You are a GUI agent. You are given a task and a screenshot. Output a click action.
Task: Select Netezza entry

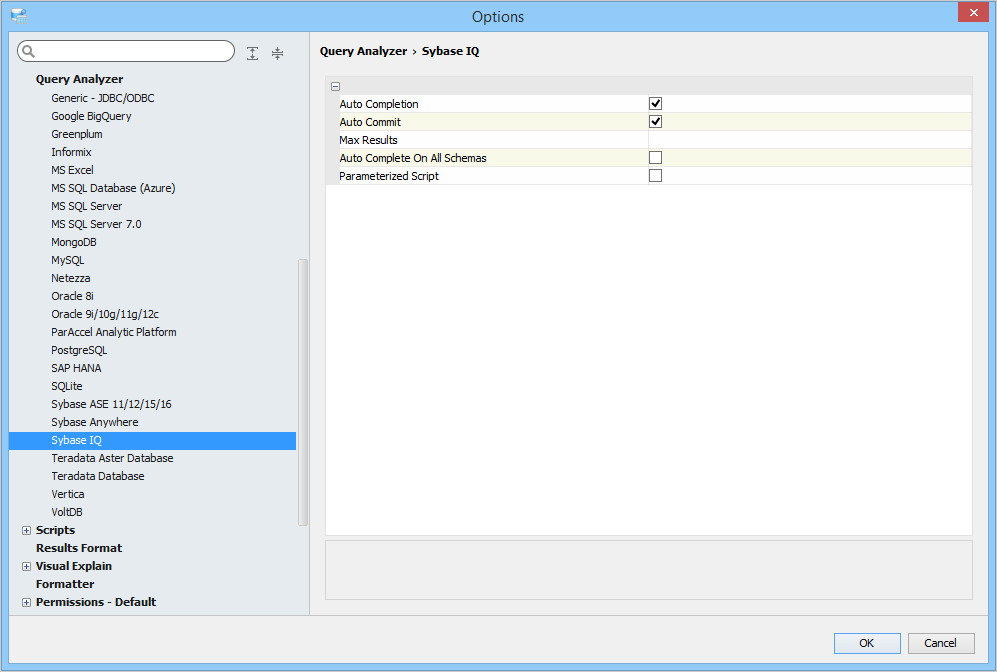(71, 278)
